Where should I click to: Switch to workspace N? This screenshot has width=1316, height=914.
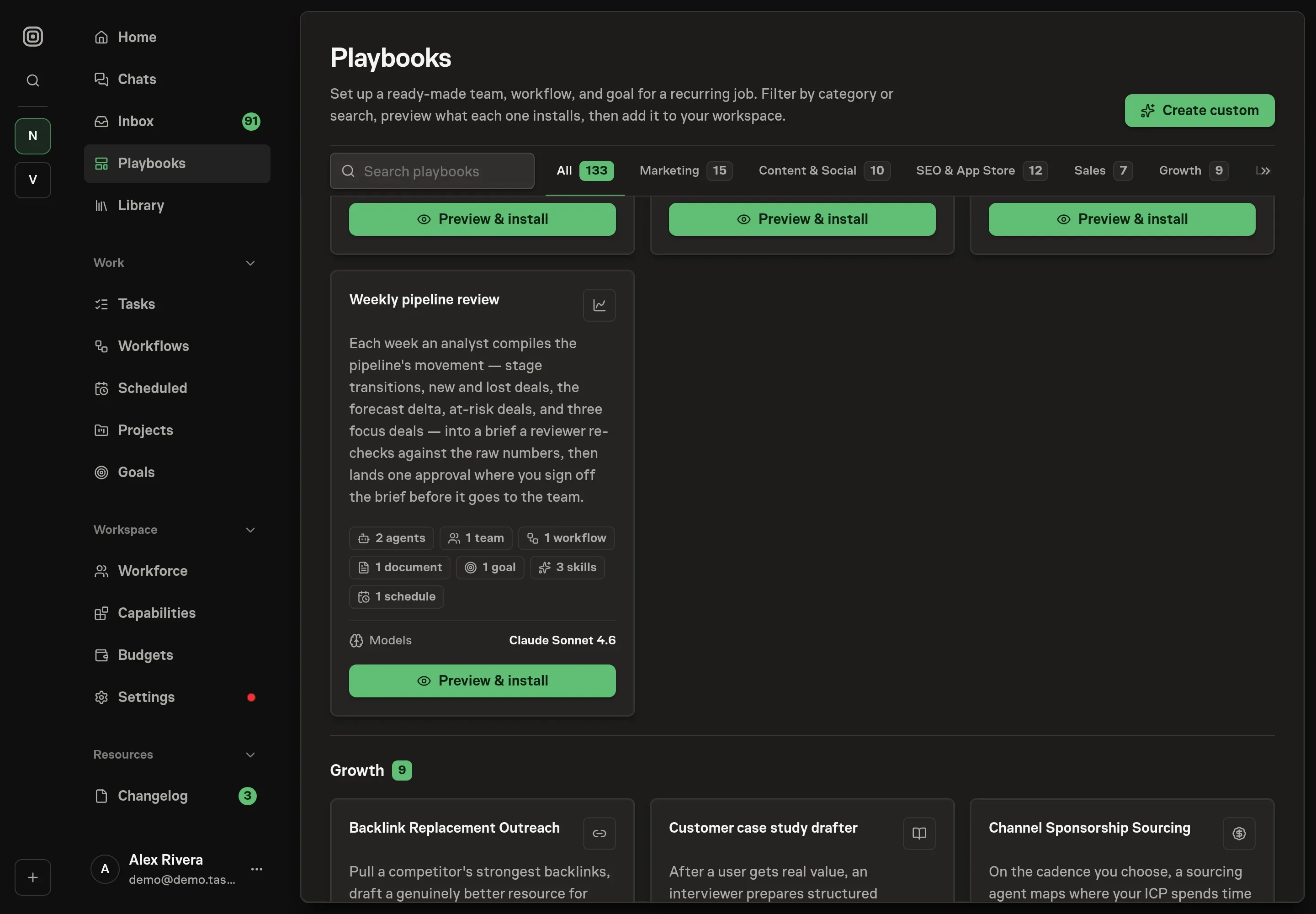click(32, 136)
